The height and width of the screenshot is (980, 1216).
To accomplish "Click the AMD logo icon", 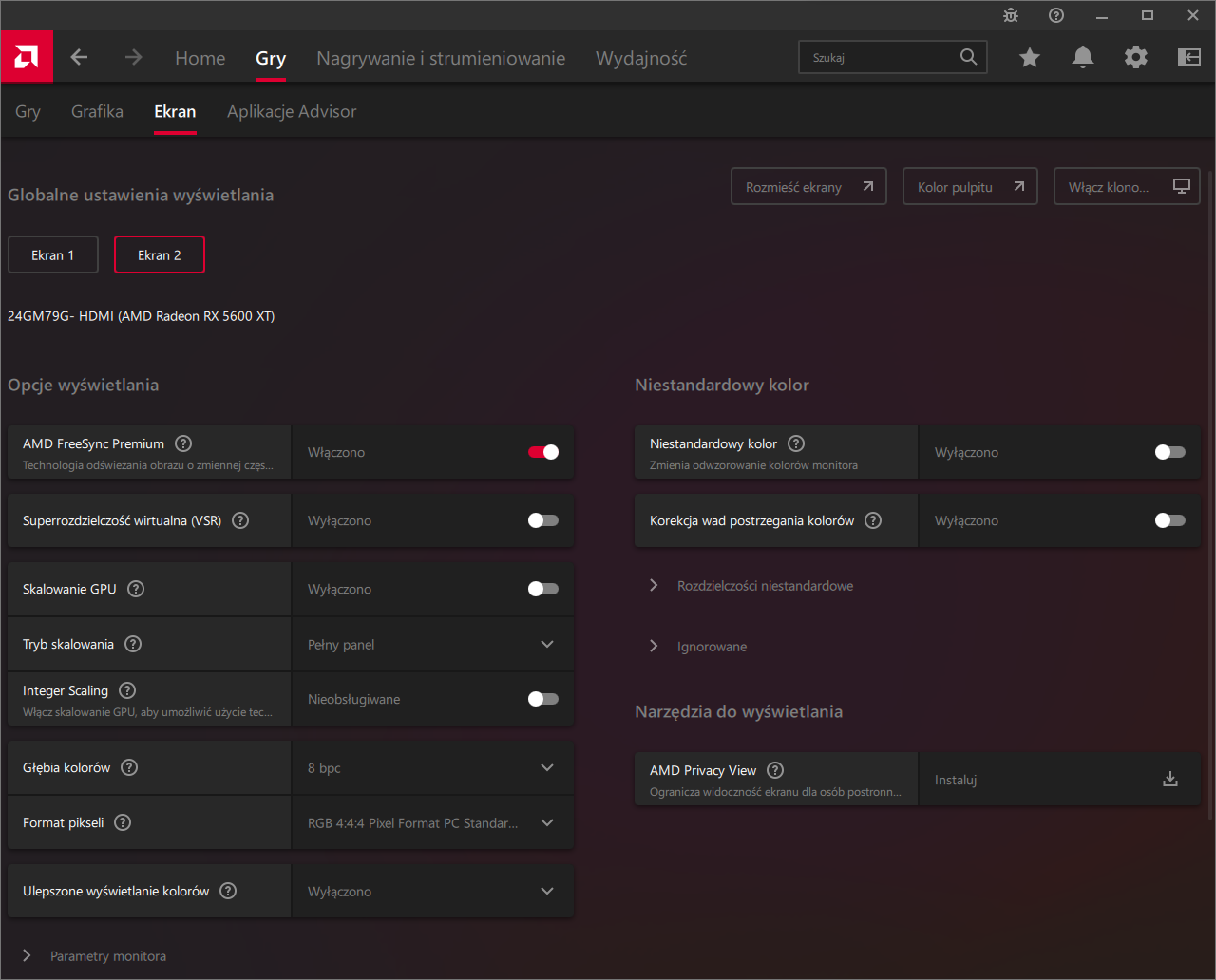I will 27,57.
